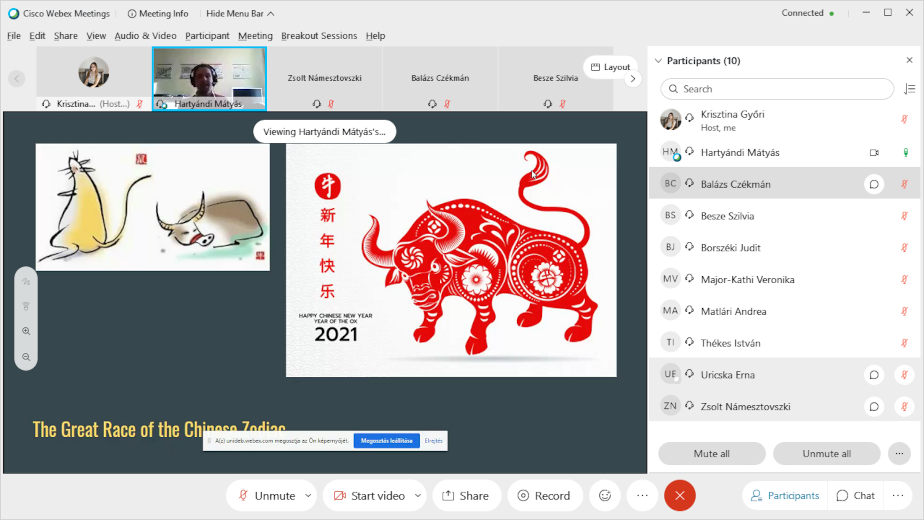Open the Edit menu
The width and height of the screenshot is (924, 520).
pyautogui.click(x=37, y=36)
